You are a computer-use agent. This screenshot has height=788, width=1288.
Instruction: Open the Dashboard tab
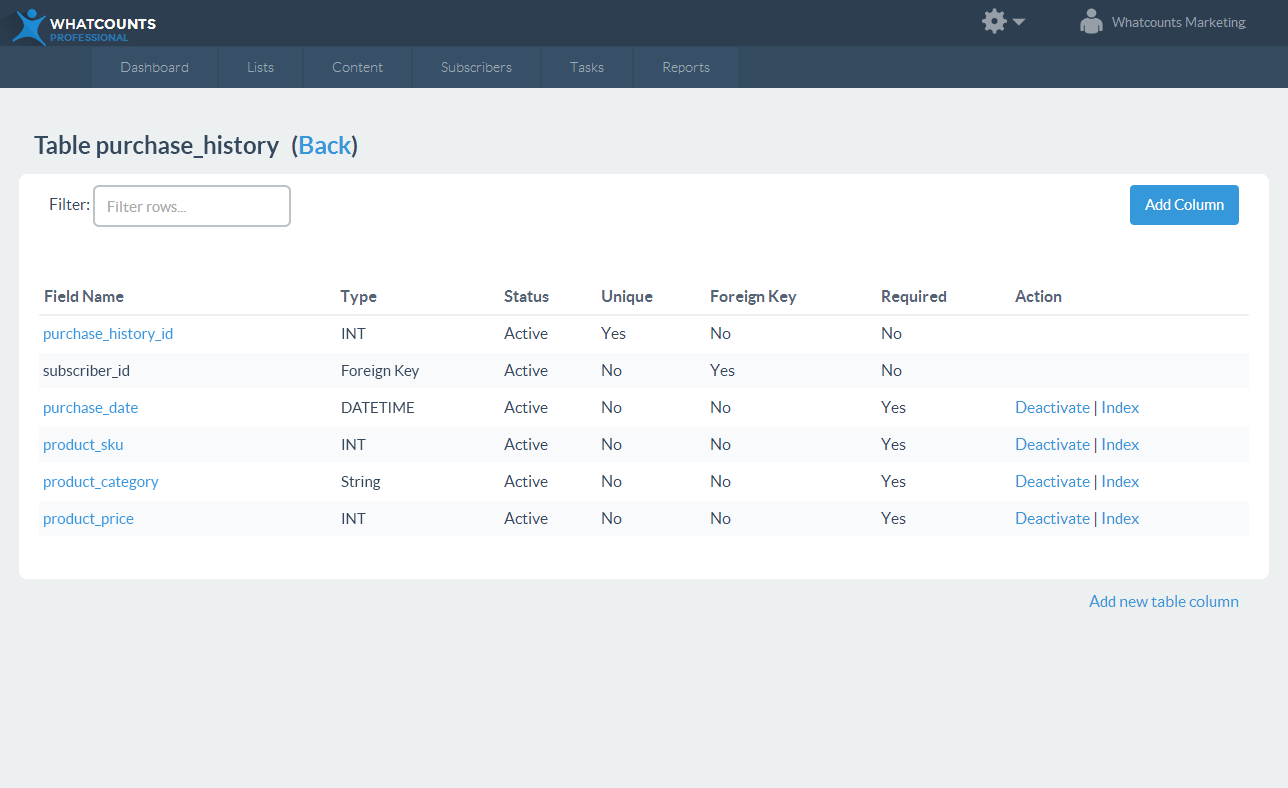(x=154, y=67)
